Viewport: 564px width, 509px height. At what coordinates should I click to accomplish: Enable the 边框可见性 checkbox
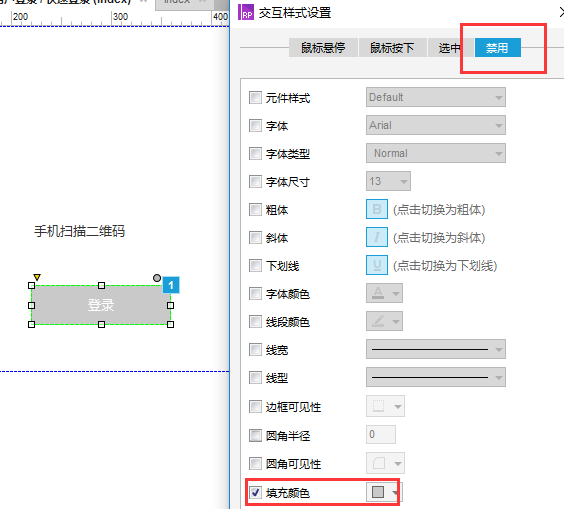point(255,406)
